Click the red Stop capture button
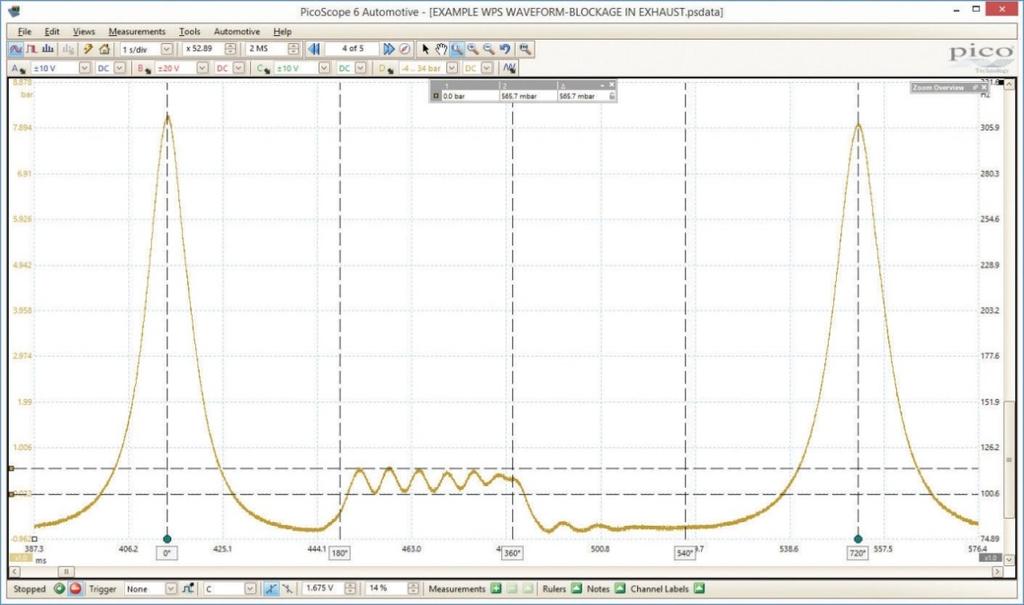 pyautogui.click(x=76, y=589)
